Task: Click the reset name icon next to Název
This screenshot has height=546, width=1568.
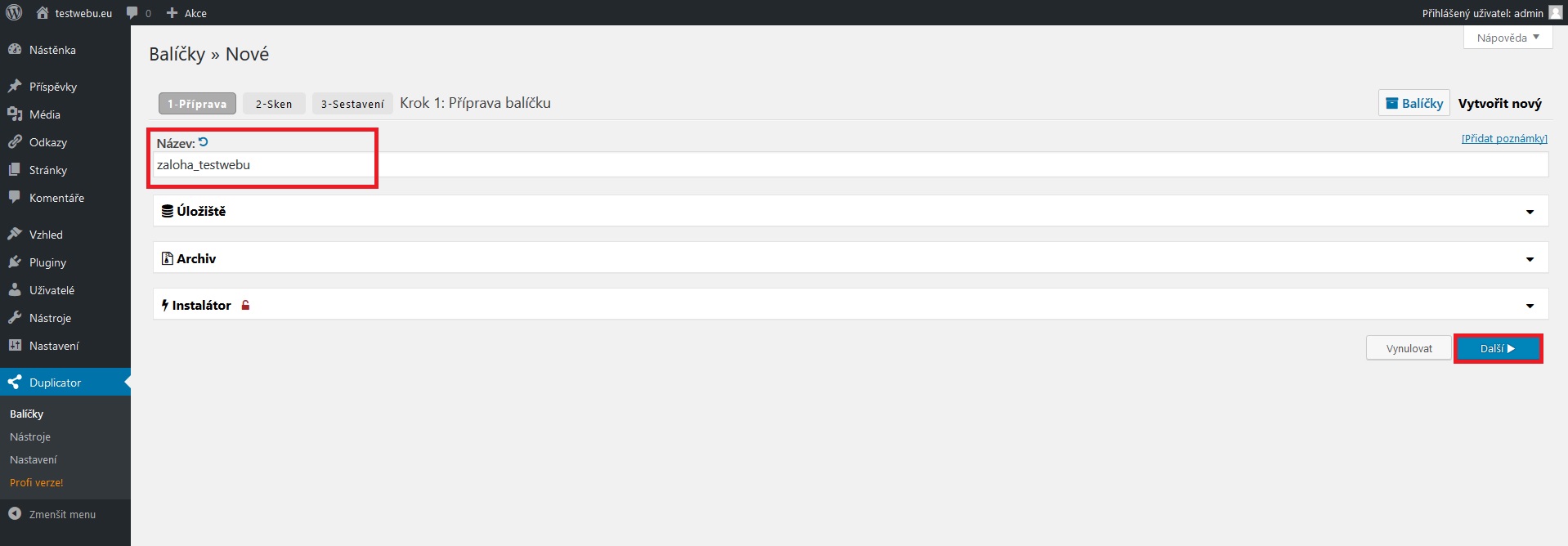Action: click(204, 142)
